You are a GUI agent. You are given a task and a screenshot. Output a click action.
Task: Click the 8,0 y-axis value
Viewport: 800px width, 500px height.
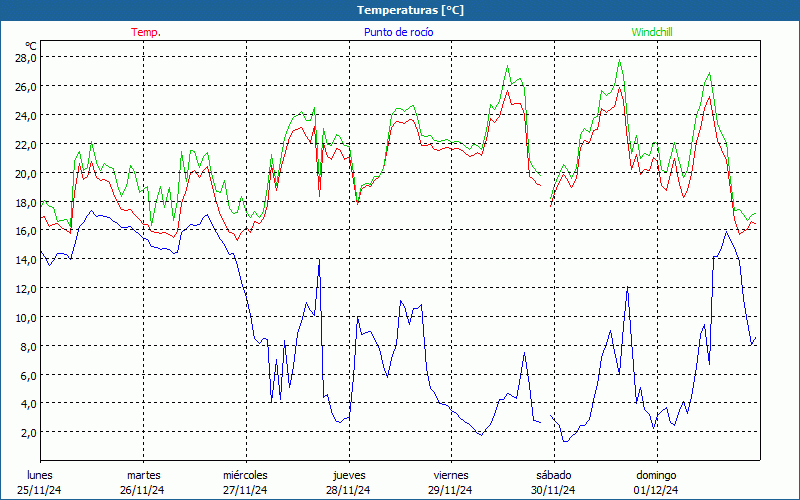pos(28,346)
